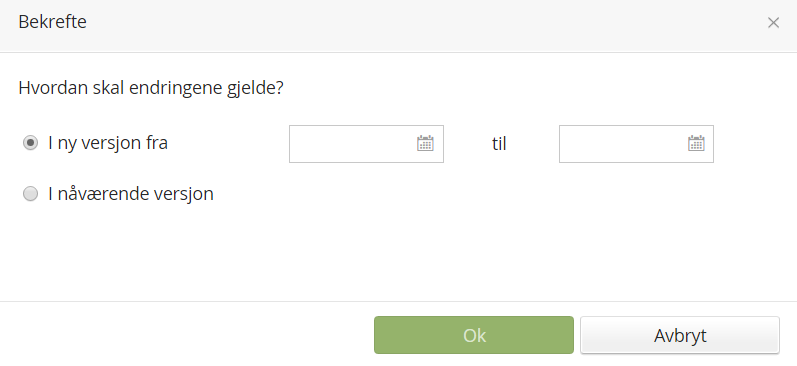The width and height of the screenshot is (797, 366).
Task: Expand the date picker for the "til" date
Action: 696,143
